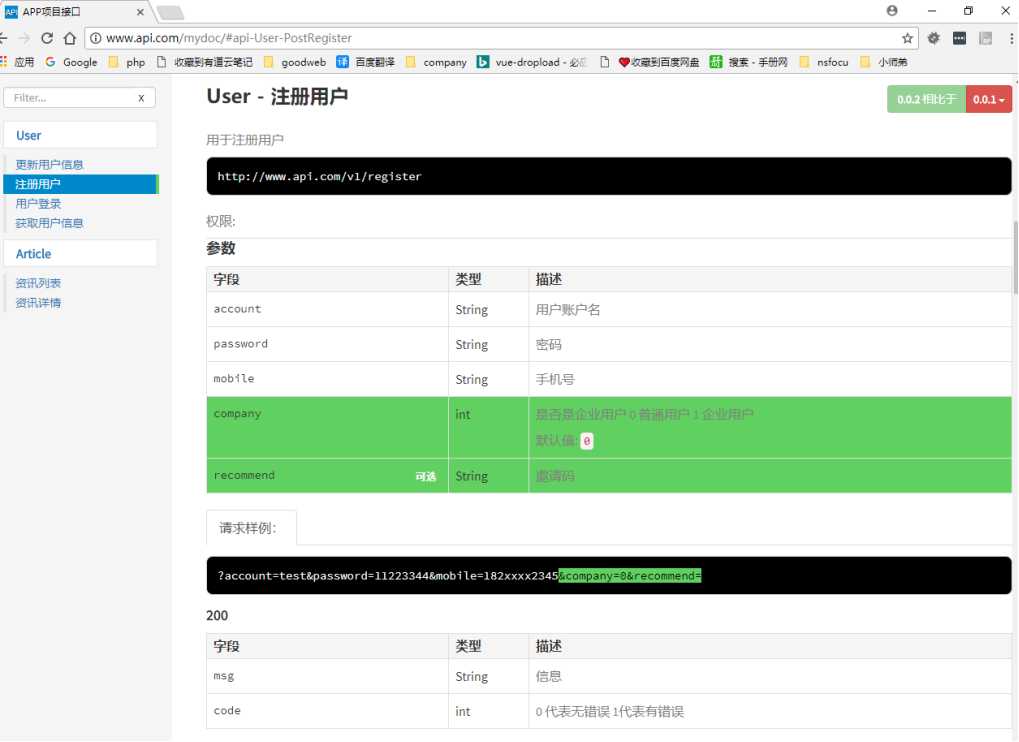1019x742 pixels.
Task: Click the default value 0 badge
Action: tap(587, 441)
